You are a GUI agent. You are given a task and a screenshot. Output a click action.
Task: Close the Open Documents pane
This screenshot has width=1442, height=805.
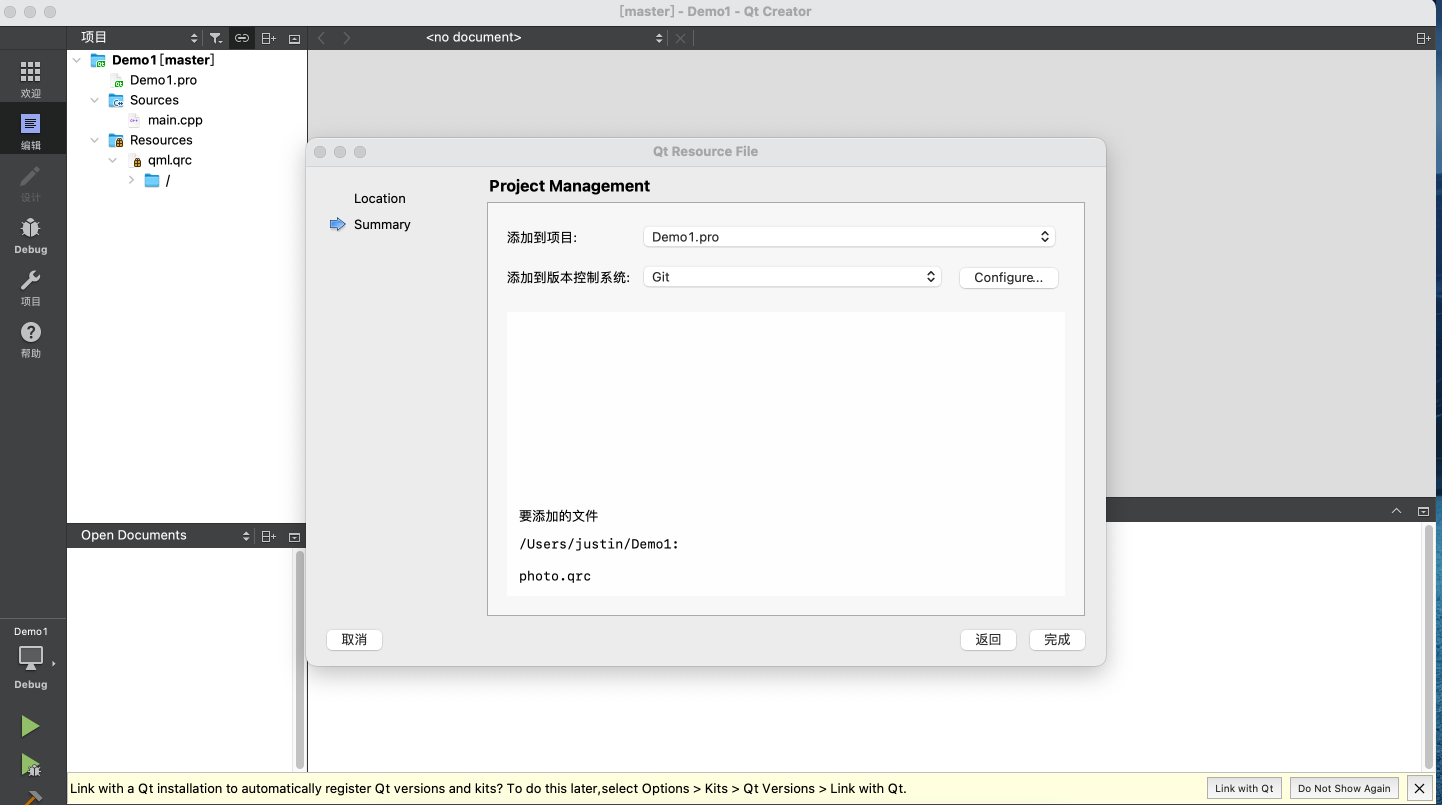click(x=294, y=536)
